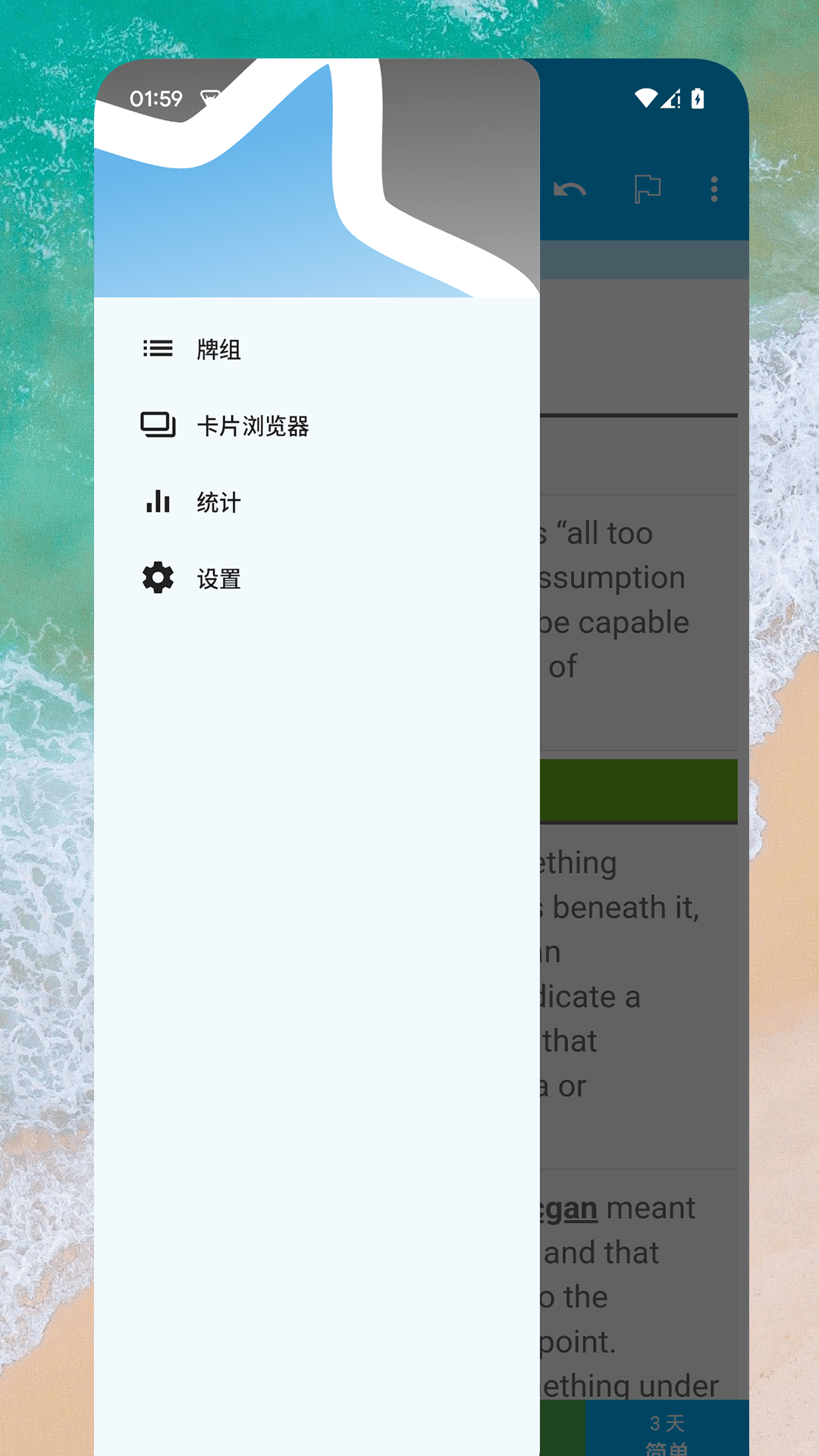Open the three-dot overflow menu
This screenshot has height=1456, width=819.
coord(714,189)
